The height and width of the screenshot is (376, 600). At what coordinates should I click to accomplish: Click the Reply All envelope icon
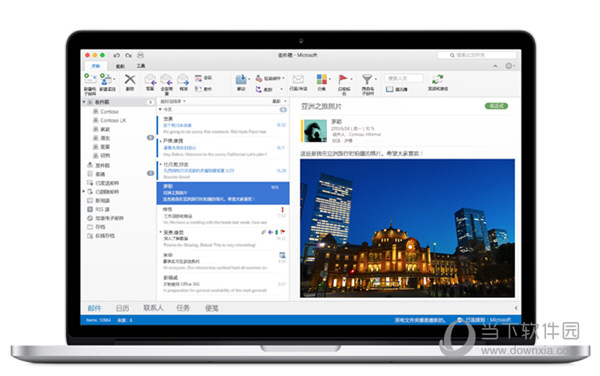(x=166, y=80)
